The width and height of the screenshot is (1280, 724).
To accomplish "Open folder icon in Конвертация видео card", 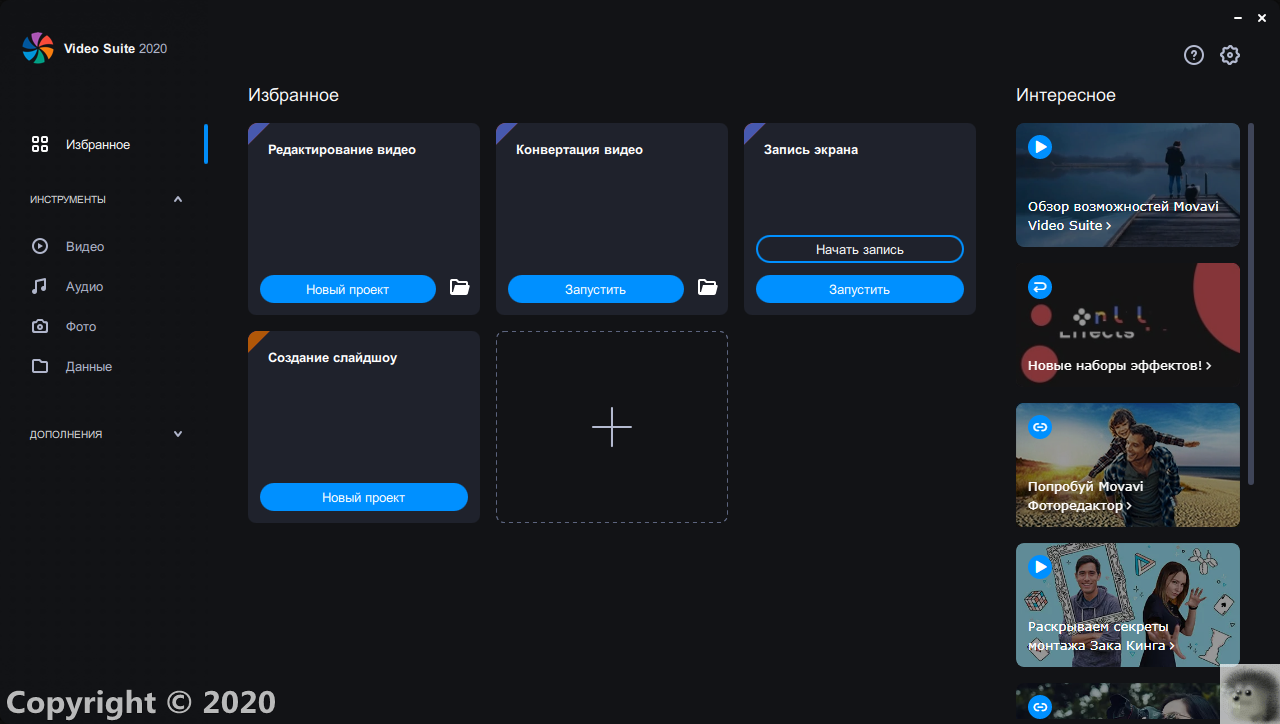I will coord(707,288).
